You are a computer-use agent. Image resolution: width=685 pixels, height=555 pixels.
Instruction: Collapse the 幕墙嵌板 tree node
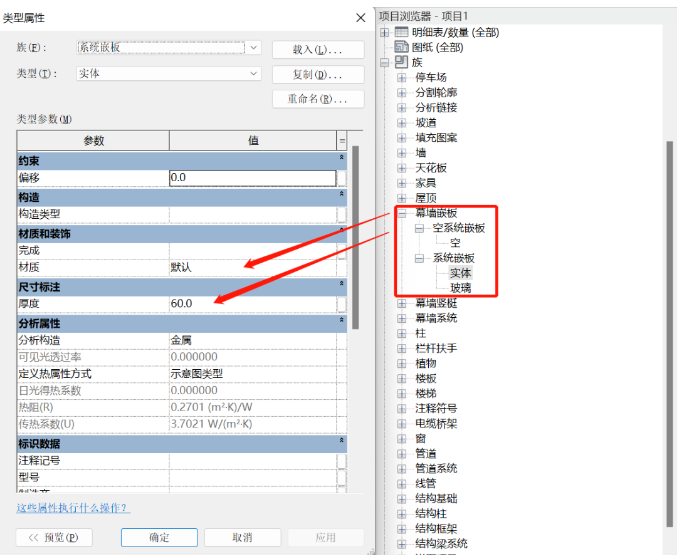[x=401, y=213]
